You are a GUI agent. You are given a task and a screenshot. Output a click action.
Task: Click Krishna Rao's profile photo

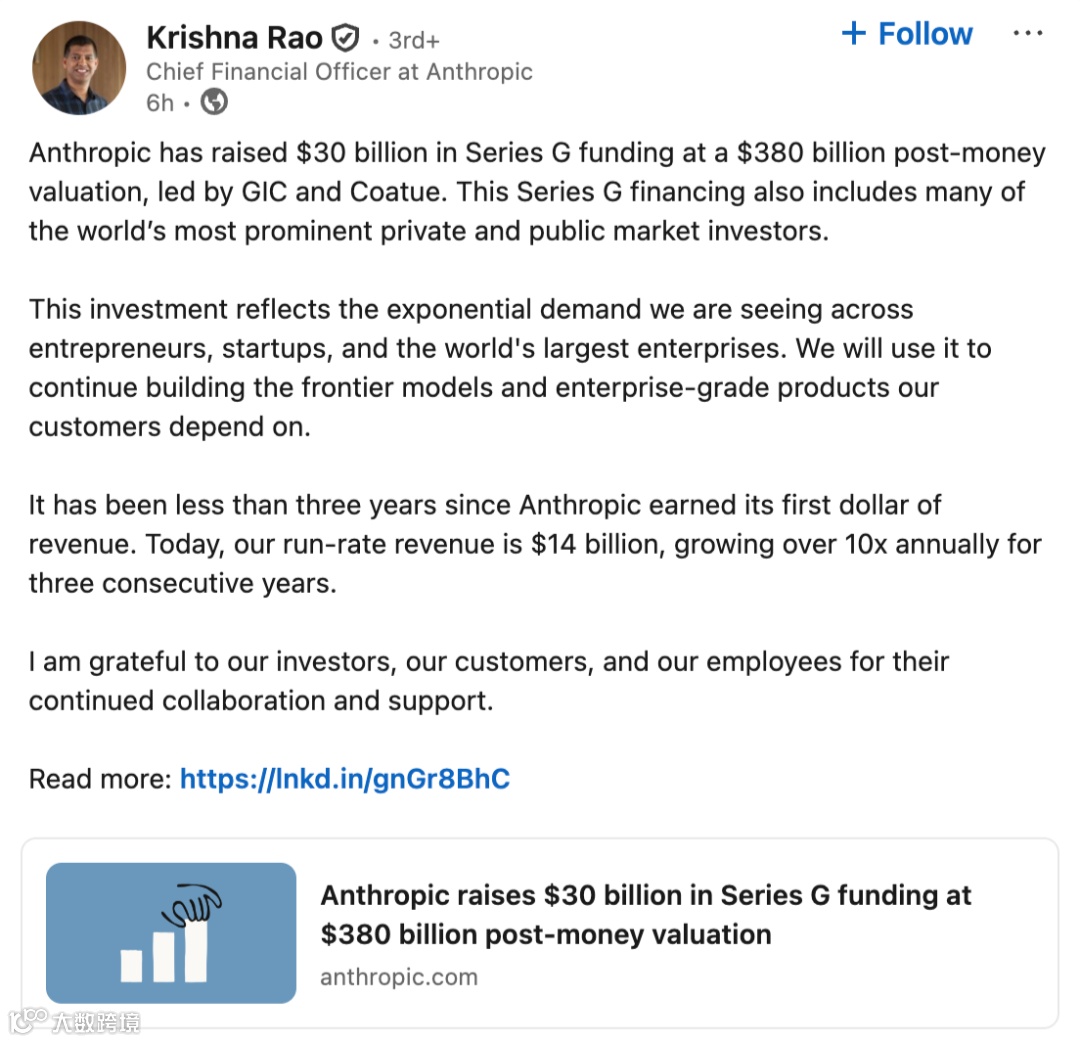pos(79,67)
